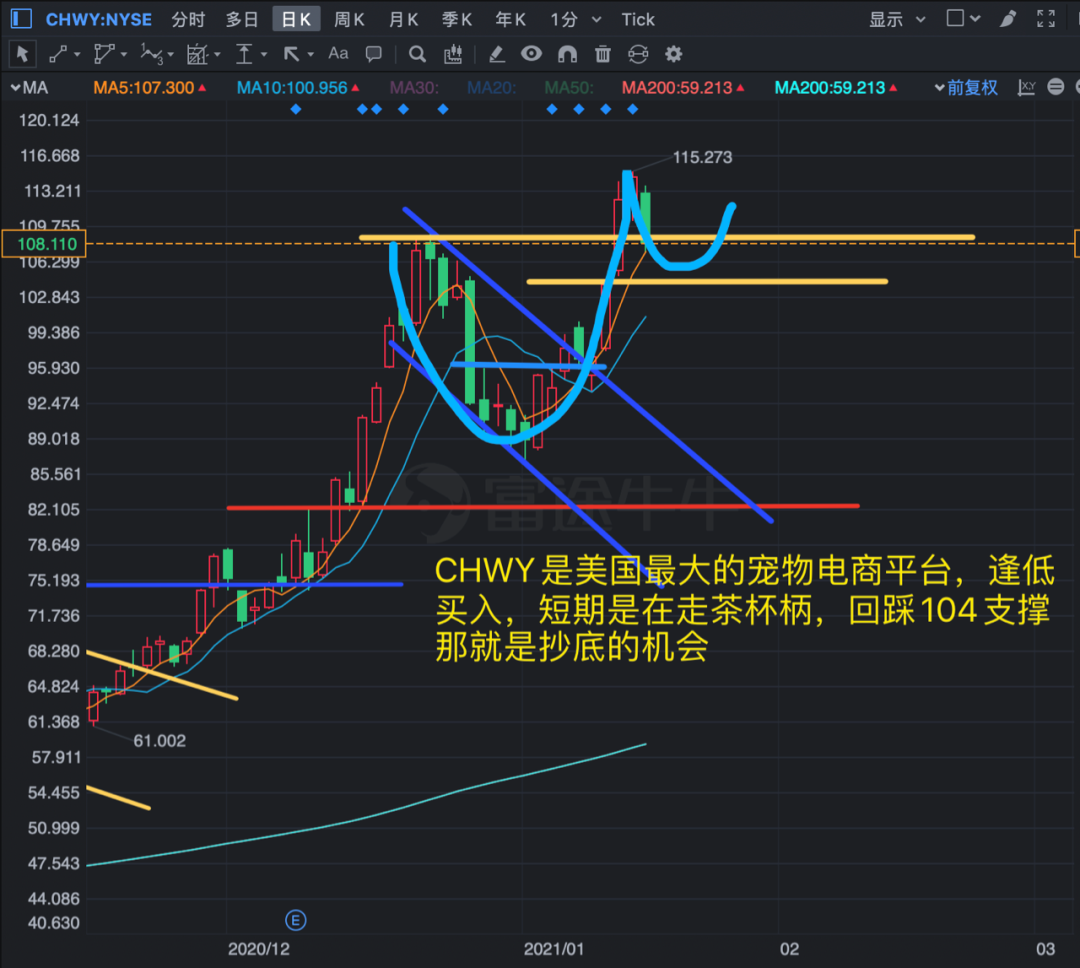Switch to Tick chart tab
This screenshot has height=968, width=1080.
[x=638, y=19]
